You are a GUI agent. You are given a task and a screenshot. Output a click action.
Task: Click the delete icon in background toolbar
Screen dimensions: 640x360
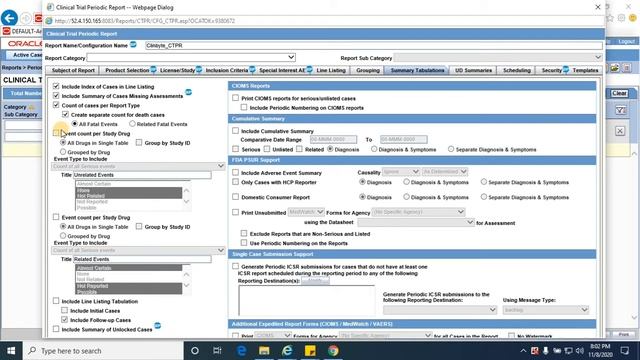point(627,68)
